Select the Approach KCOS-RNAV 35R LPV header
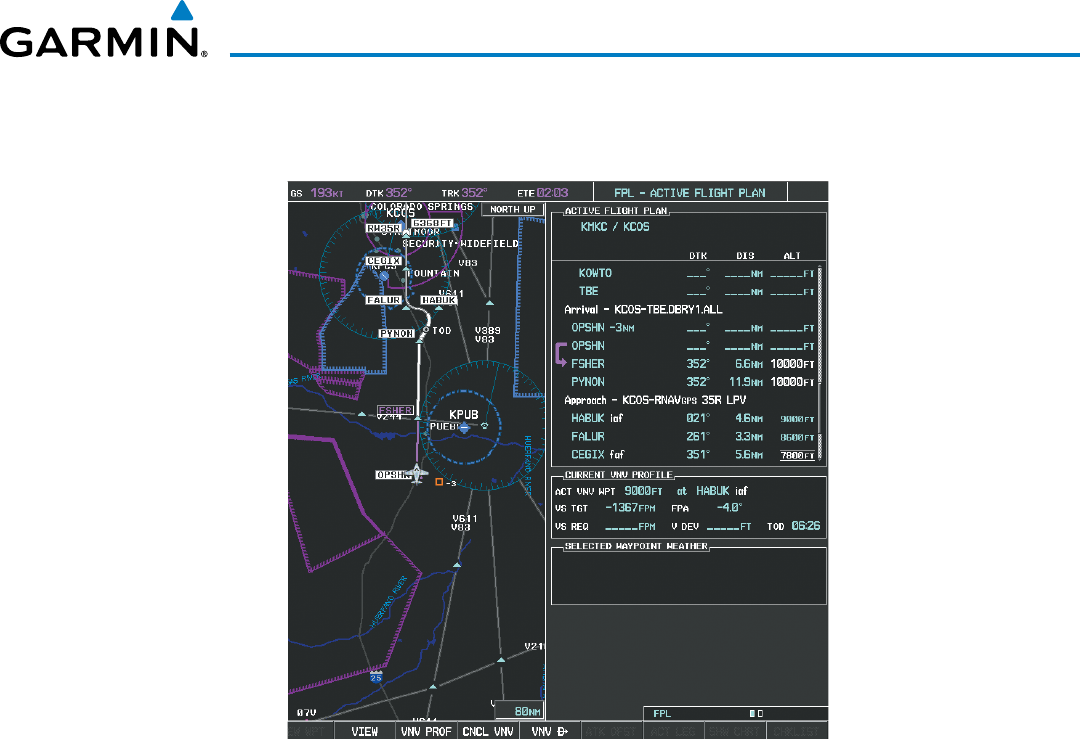The image size is (1080, 739). [655, 400]
